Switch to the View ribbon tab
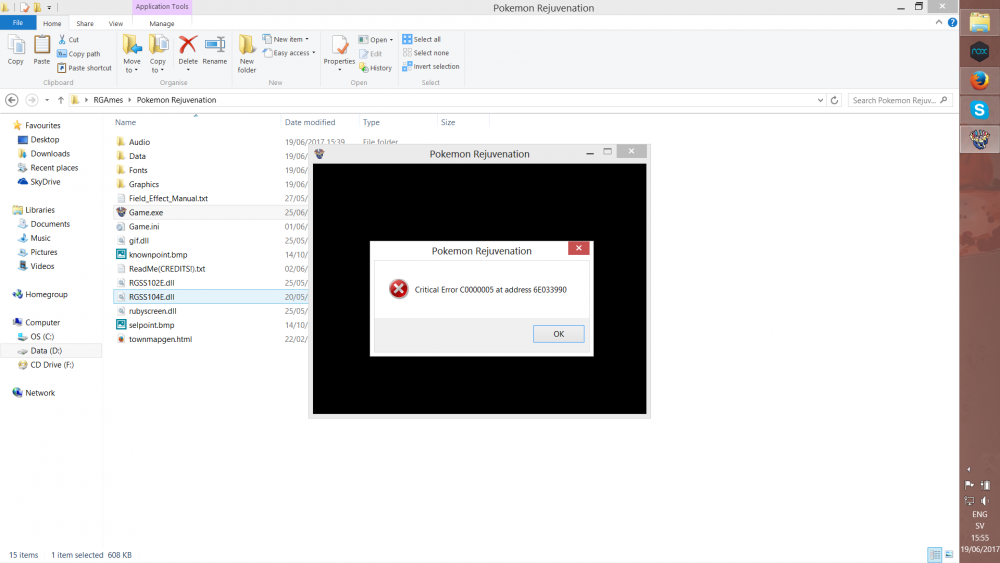Image resolution: width=1000 pixels, height=563 pixels. (x=115, y=24)
